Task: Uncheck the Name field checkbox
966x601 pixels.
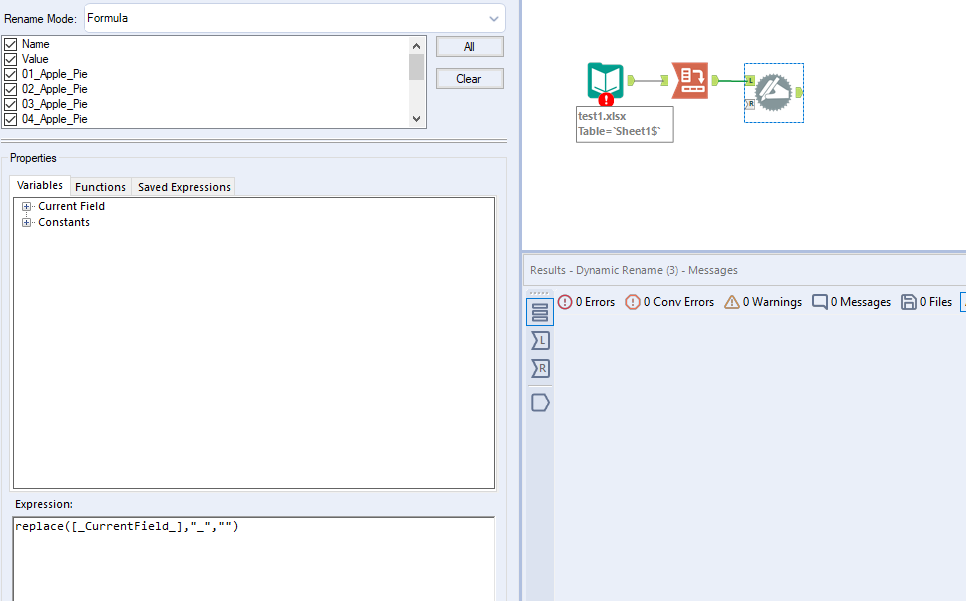Action: (10, 44)
